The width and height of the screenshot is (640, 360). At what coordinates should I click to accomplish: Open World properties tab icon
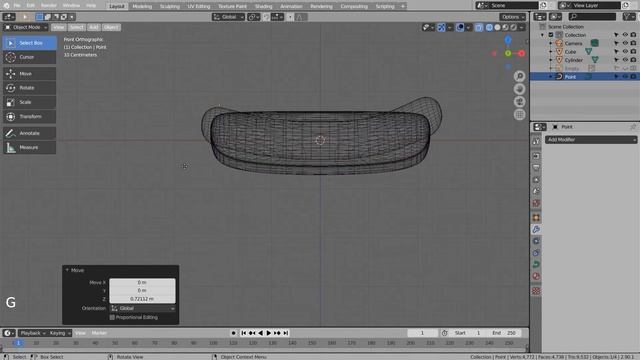(x=536, y=203)
